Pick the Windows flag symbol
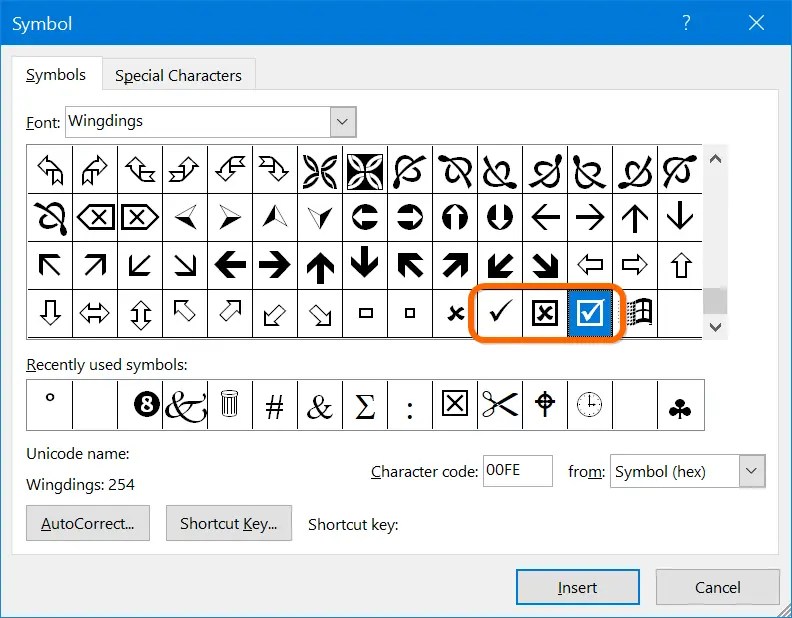Viewport: 792px width, 618px height. [638, 314]
